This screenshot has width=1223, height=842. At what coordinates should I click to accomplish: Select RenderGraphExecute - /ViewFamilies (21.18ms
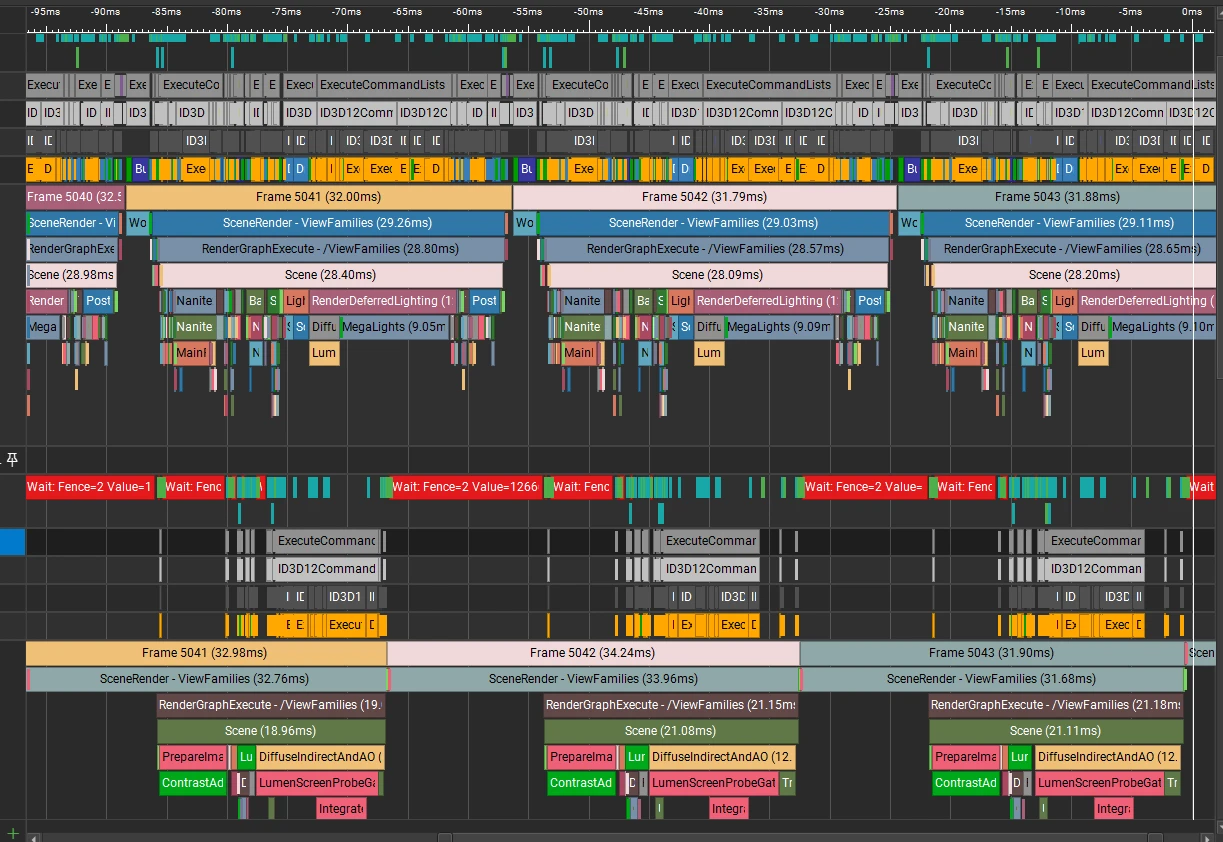click(1056, 705)
